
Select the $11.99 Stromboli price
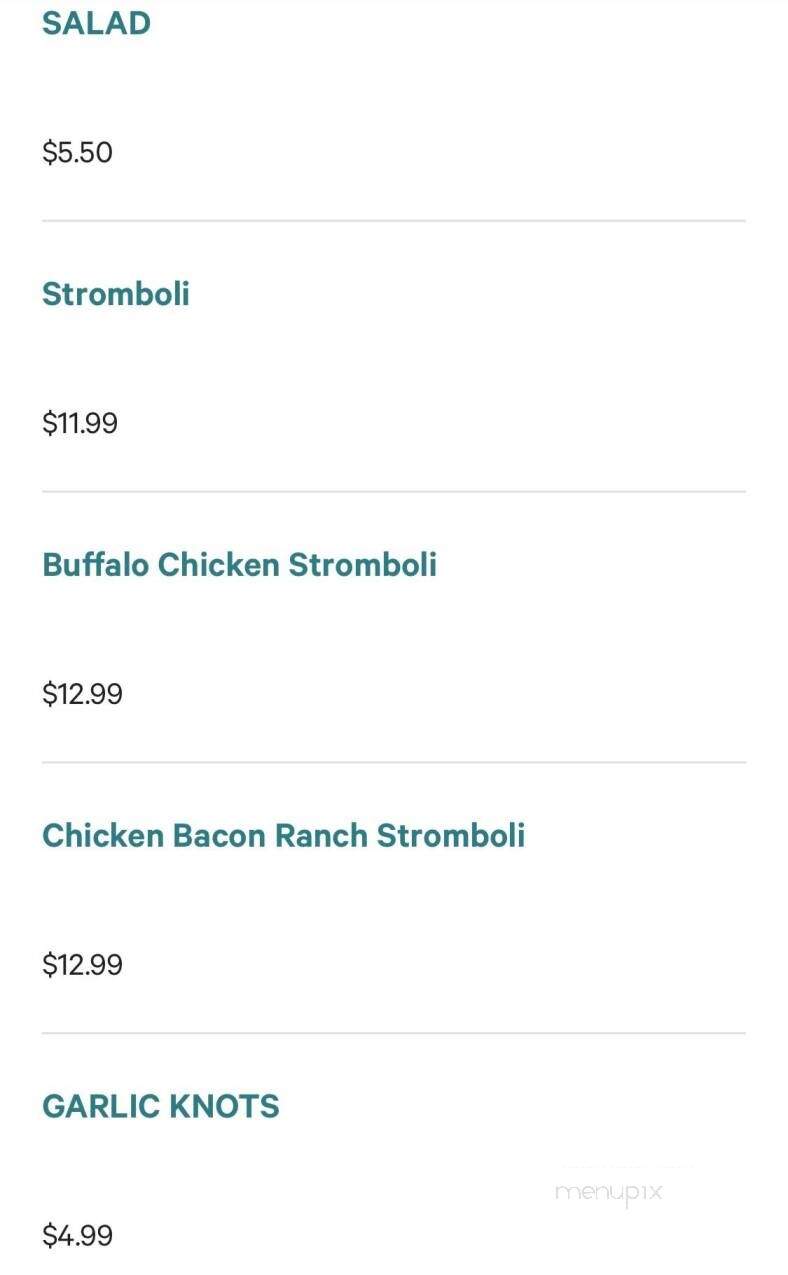80,424
